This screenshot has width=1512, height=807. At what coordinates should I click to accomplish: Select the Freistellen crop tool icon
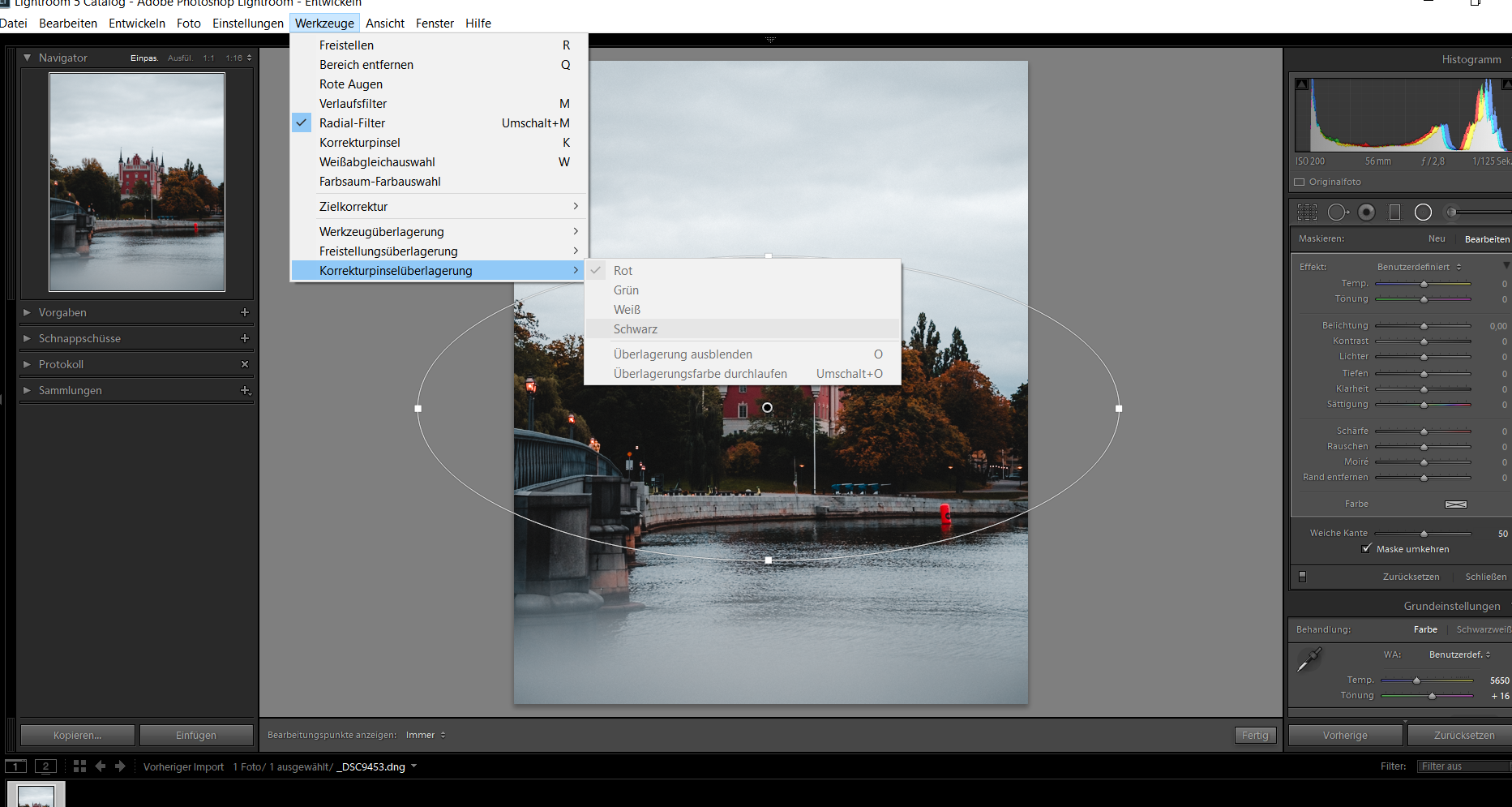click(x=1307, y=212)
